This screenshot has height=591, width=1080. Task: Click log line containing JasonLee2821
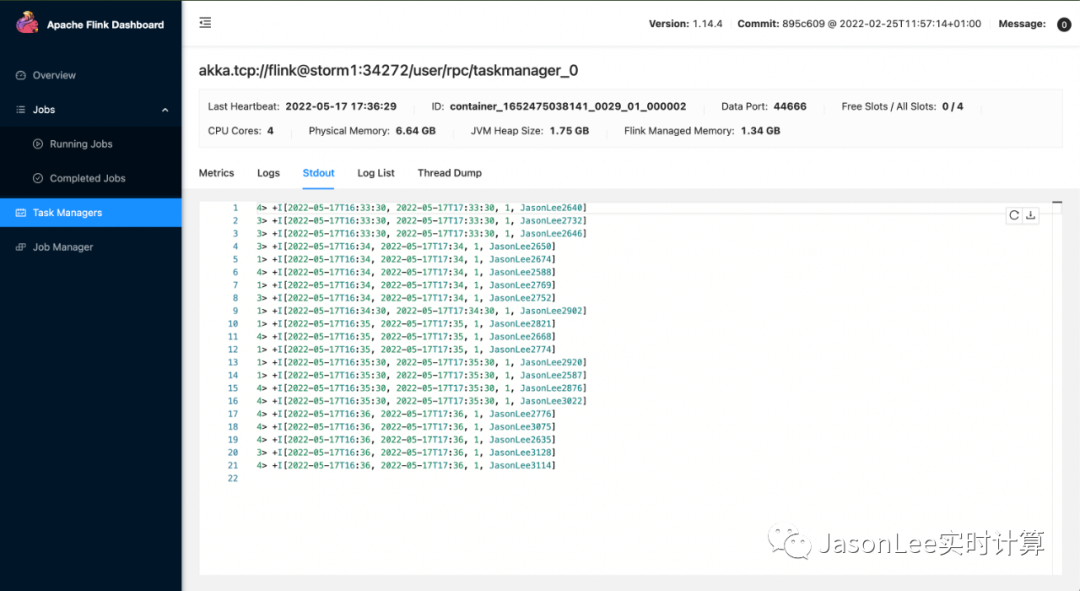click(406, 324)
